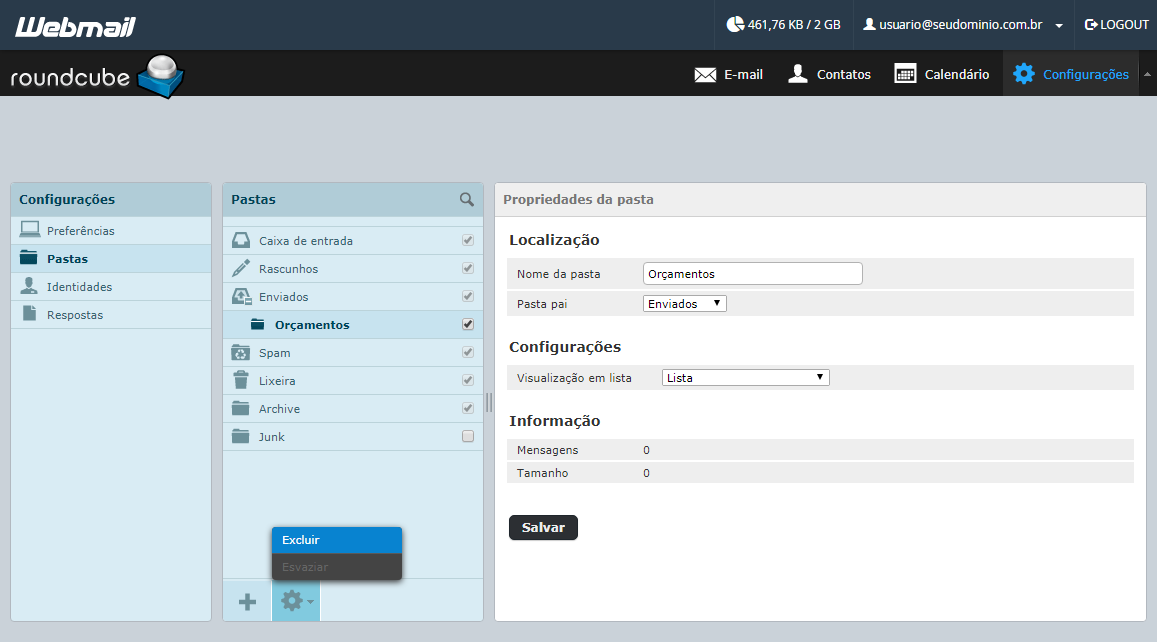This screenshot has width=1157, height=642.
Task: Click the Salvar button
Action: [x=543, y=528]
